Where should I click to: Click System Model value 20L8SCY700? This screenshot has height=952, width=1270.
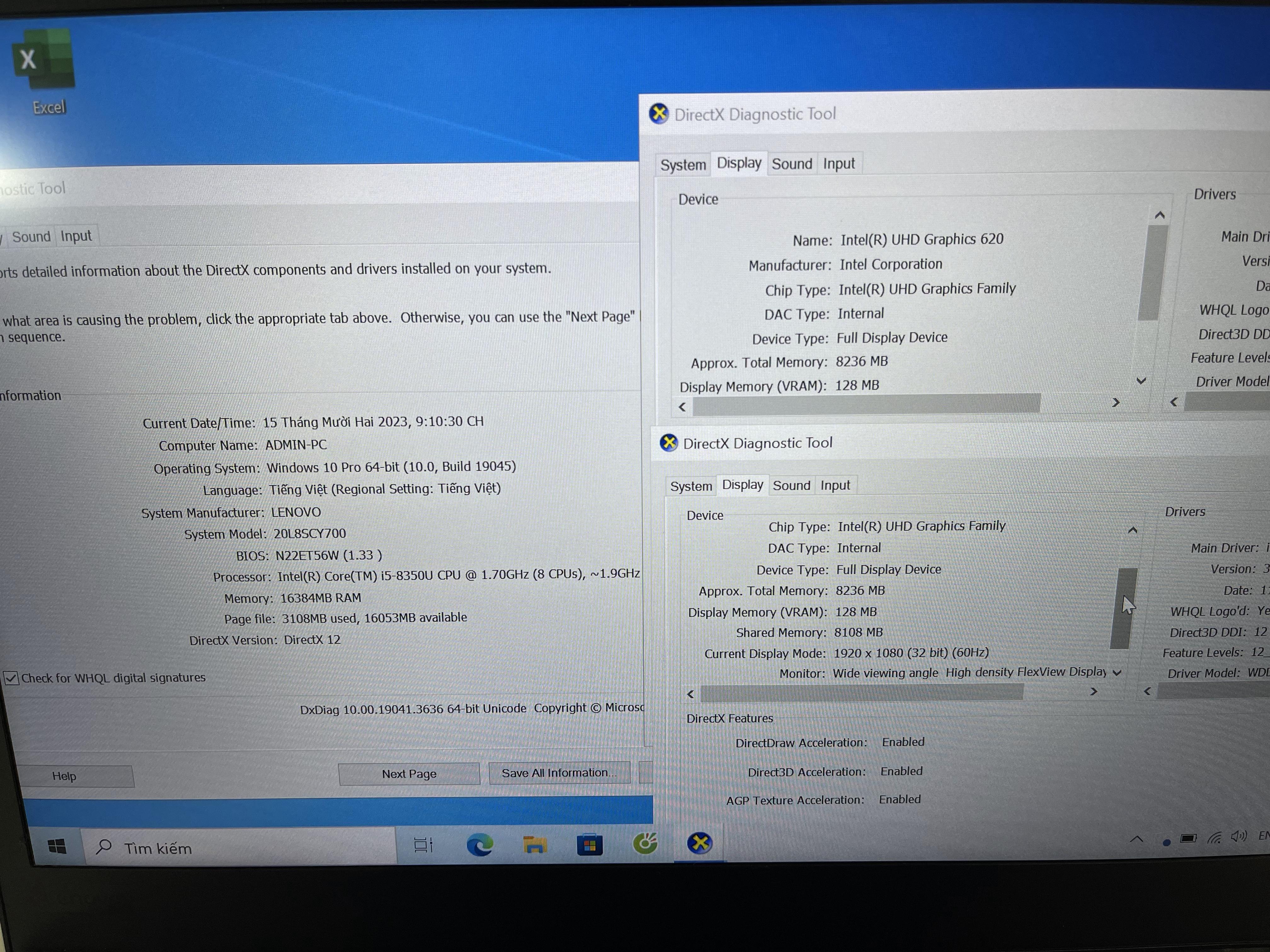pyautogui.click(x=309, y=534)
